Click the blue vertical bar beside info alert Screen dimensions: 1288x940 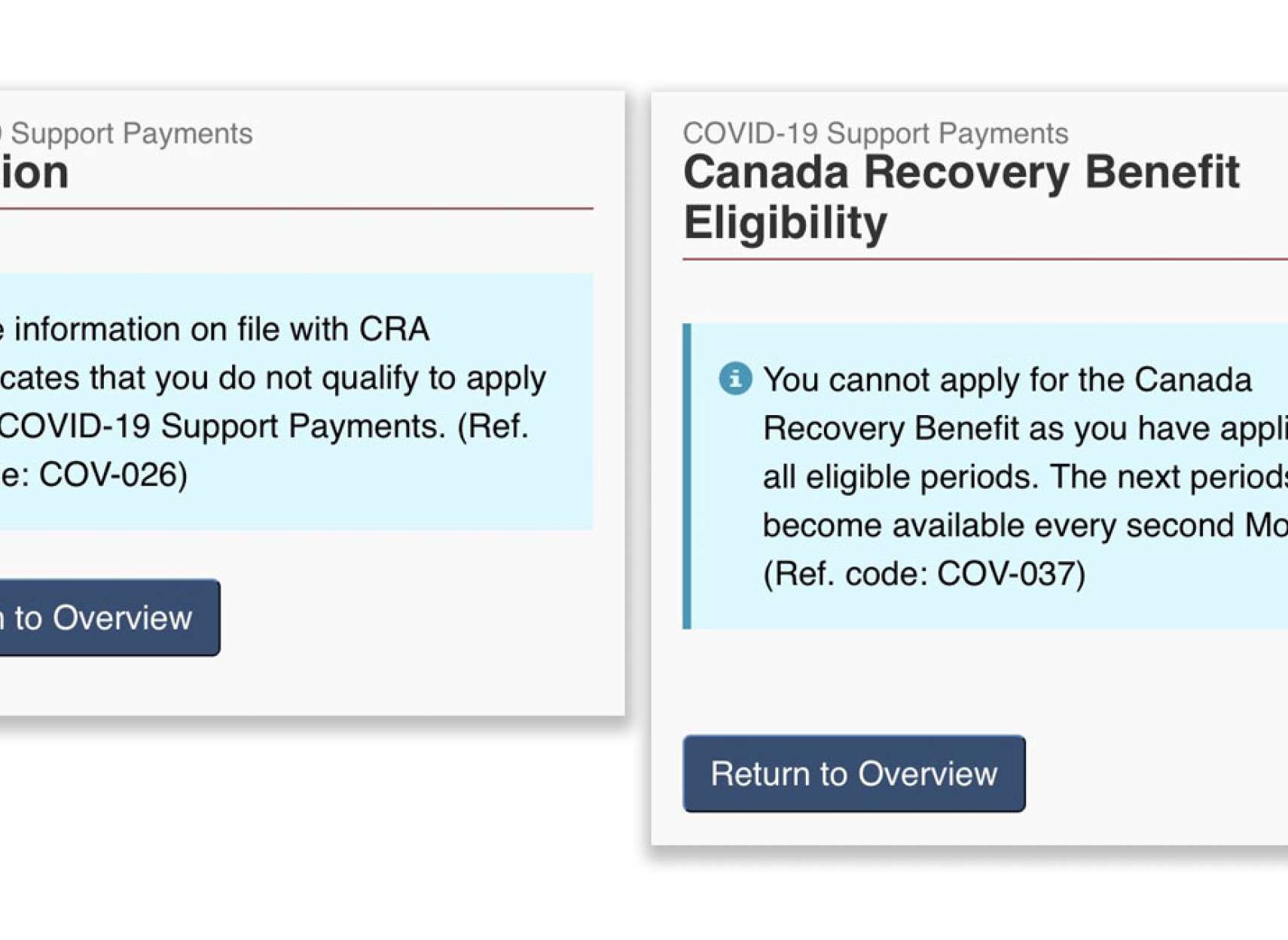[687, 476]
